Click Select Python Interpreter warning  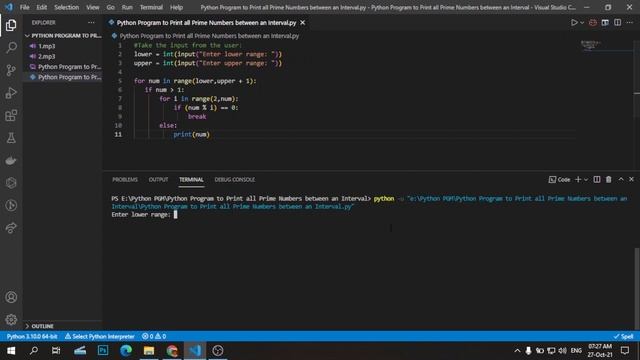(100, 336)
